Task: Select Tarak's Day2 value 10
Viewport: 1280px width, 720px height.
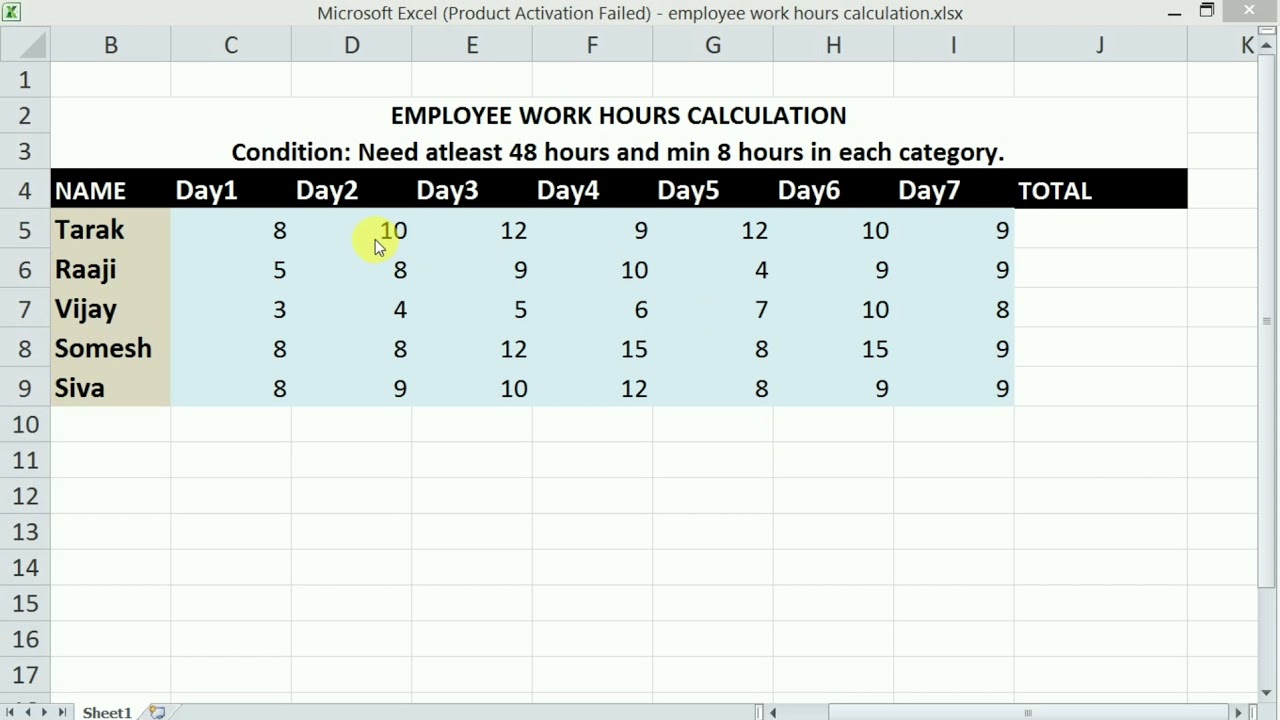Action: (352, 230)
